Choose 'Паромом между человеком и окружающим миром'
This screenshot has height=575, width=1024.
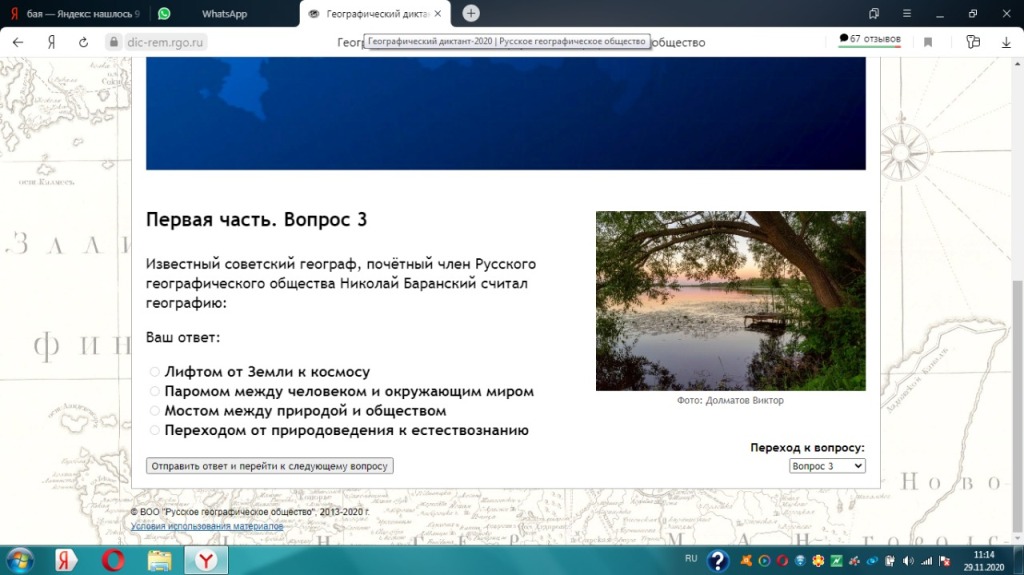[x=155, y=392]
